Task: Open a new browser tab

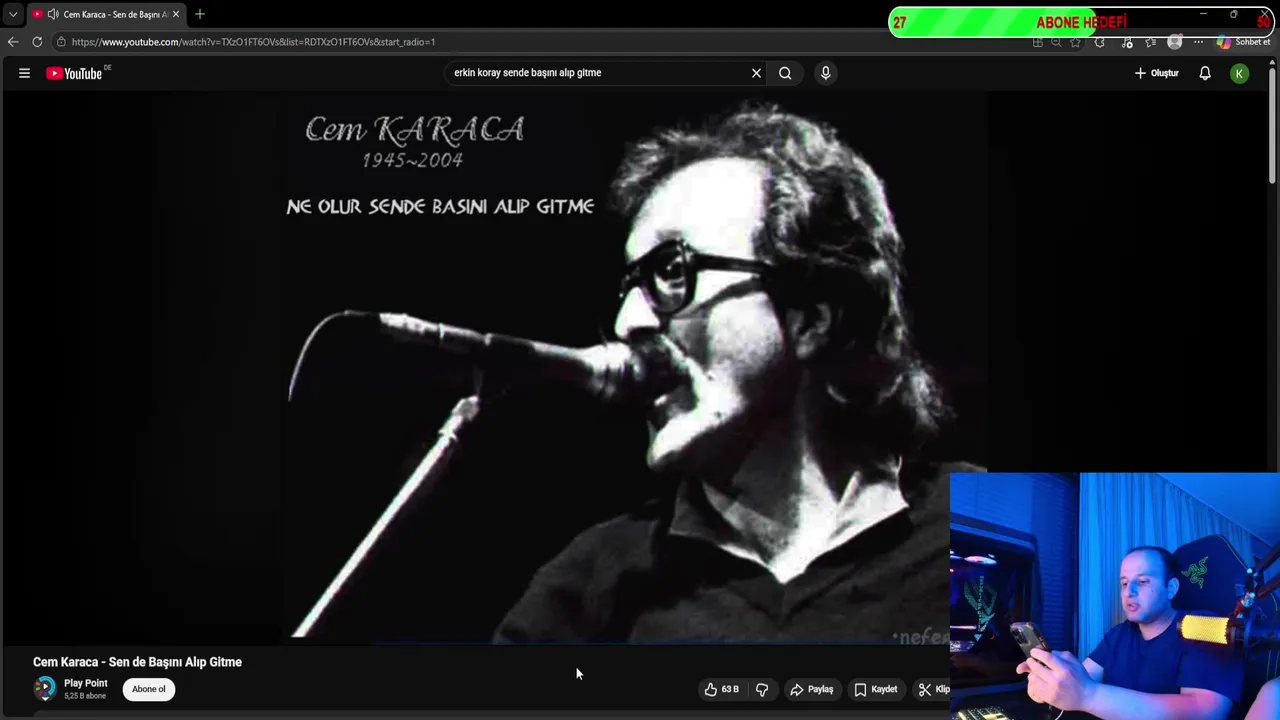Action: [200, 14]
